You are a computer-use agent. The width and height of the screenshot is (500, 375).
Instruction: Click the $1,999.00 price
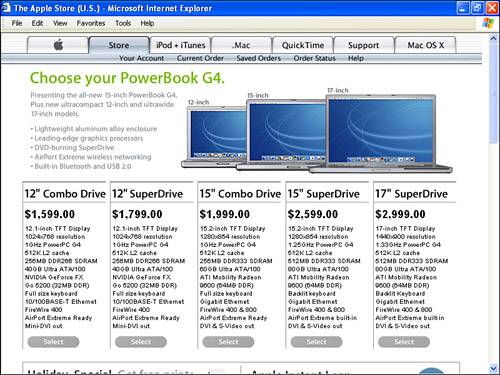click(225, 214)
